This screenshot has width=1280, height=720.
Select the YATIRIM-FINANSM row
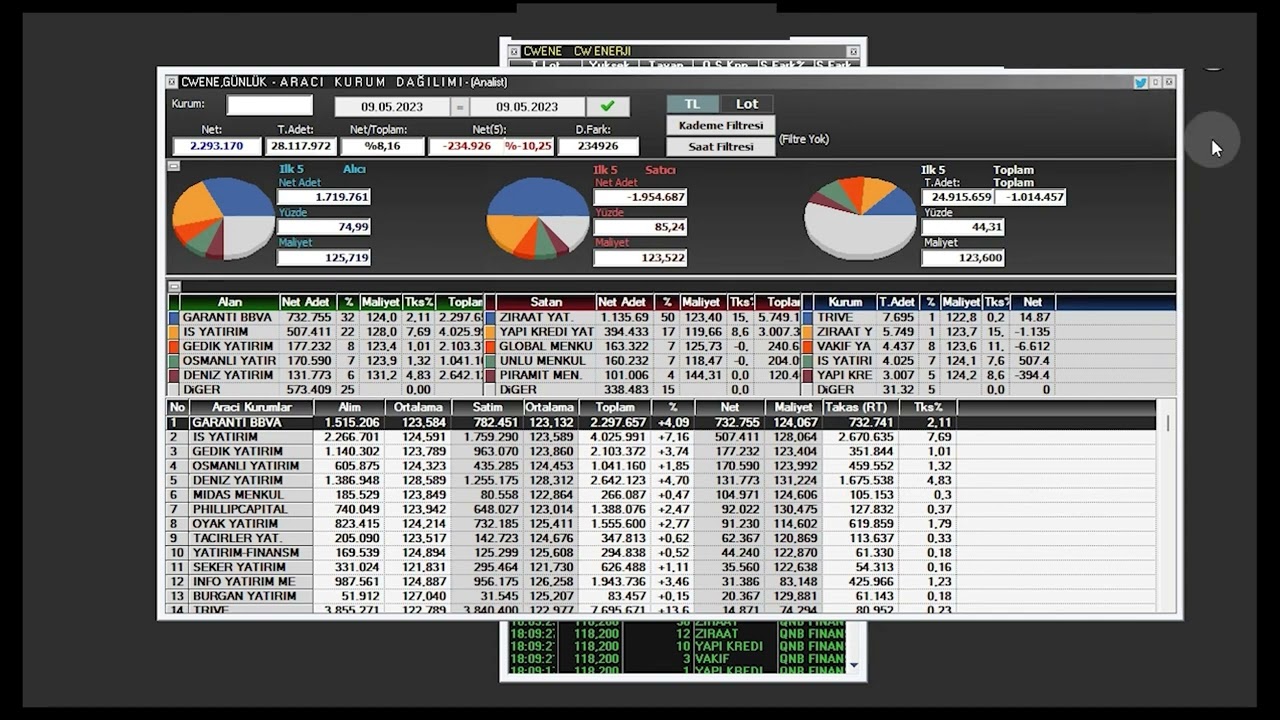[660, 553]
